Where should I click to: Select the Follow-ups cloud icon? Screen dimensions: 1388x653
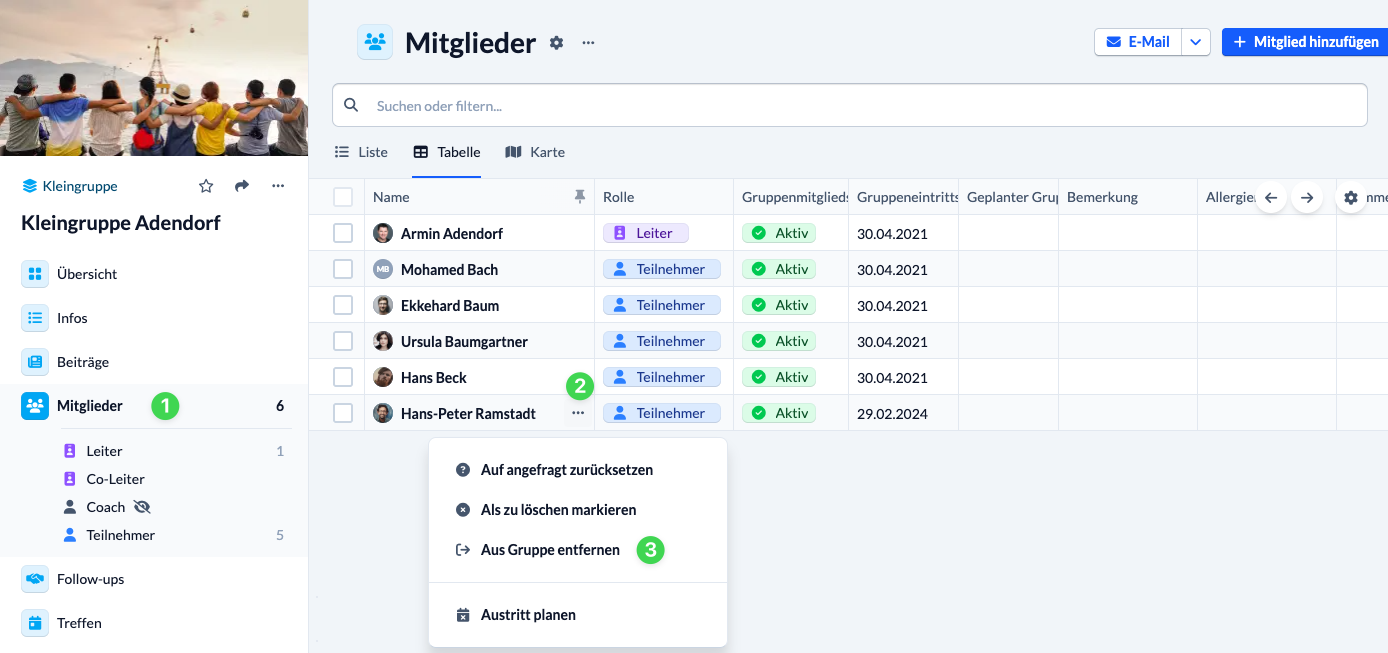(36, 578)
